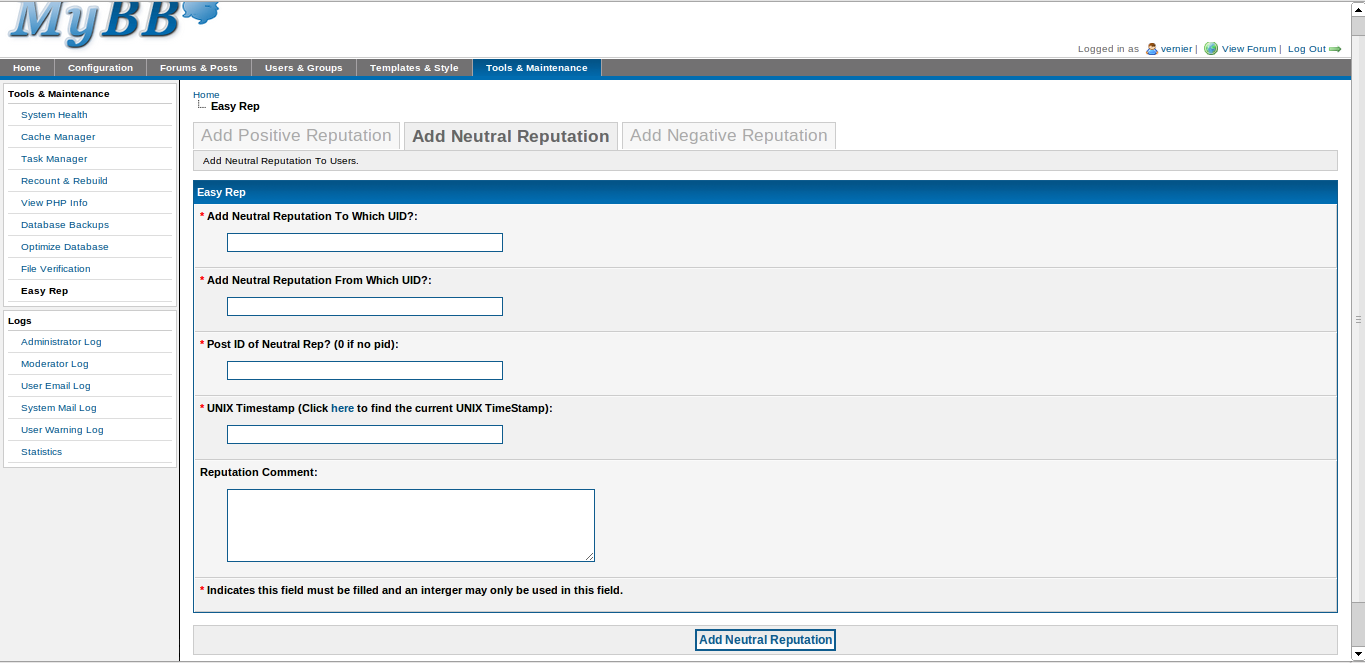
Task: Open the Configuration menu
Action: (100, 68)
